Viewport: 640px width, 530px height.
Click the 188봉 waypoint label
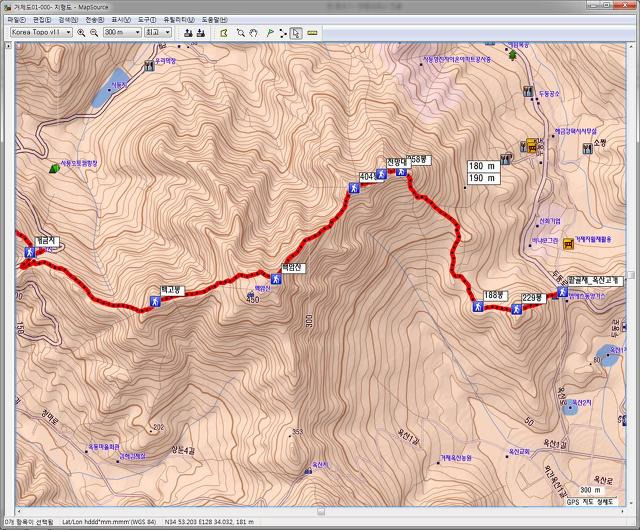[x=496, y=295]
